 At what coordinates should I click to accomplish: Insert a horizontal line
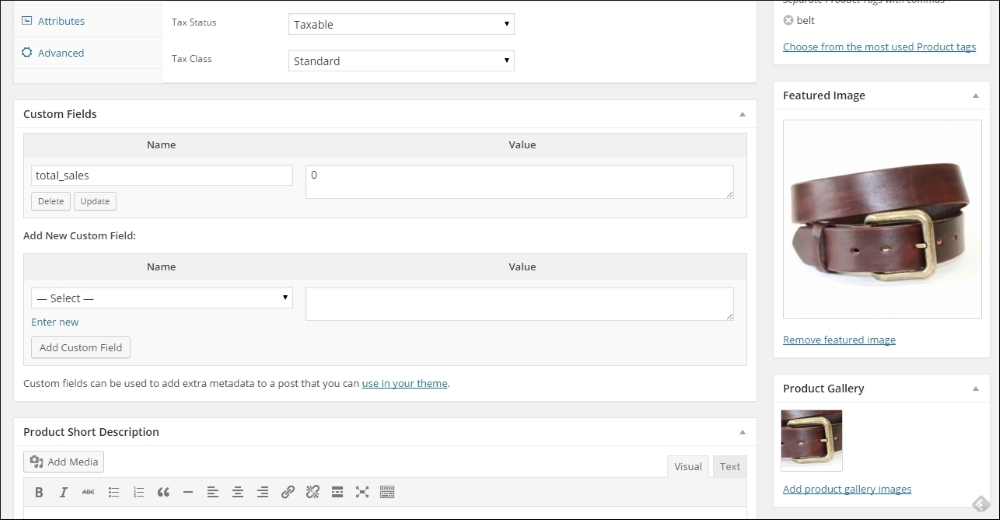188,492
